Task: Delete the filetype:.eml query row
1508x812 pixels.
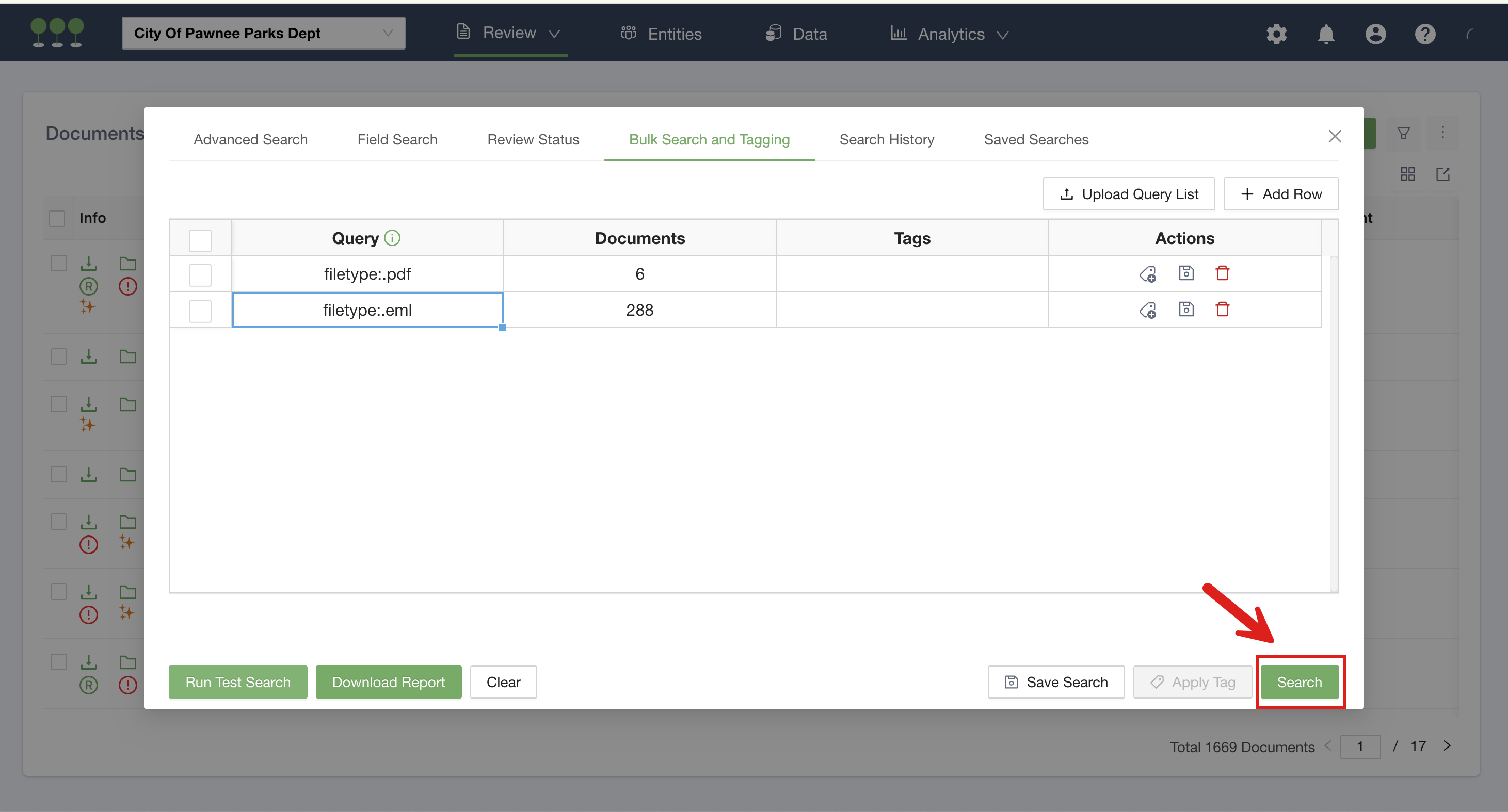Action: [x=1222, y=310]
